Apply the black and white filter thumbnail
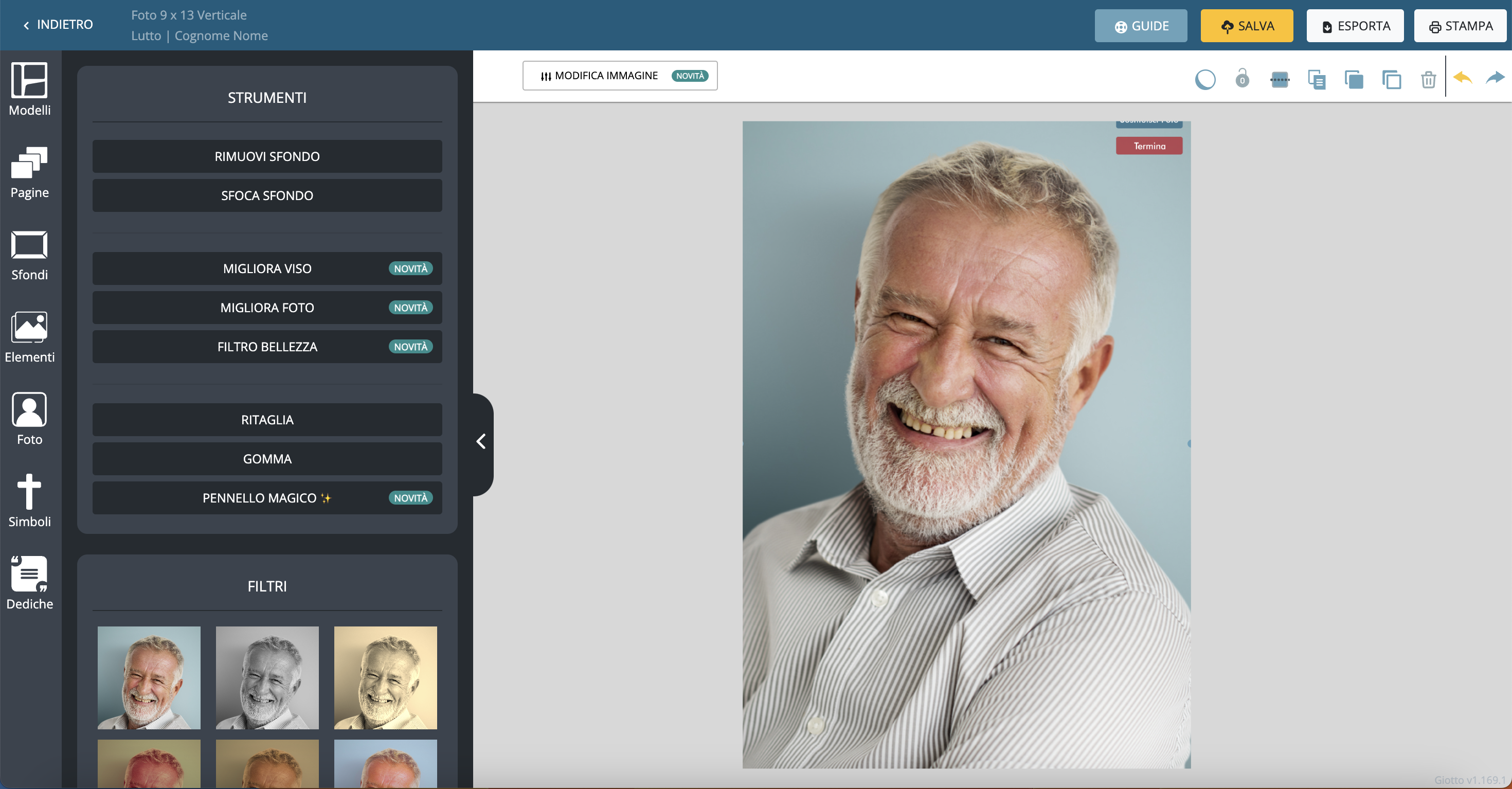 tap(267, 677)
